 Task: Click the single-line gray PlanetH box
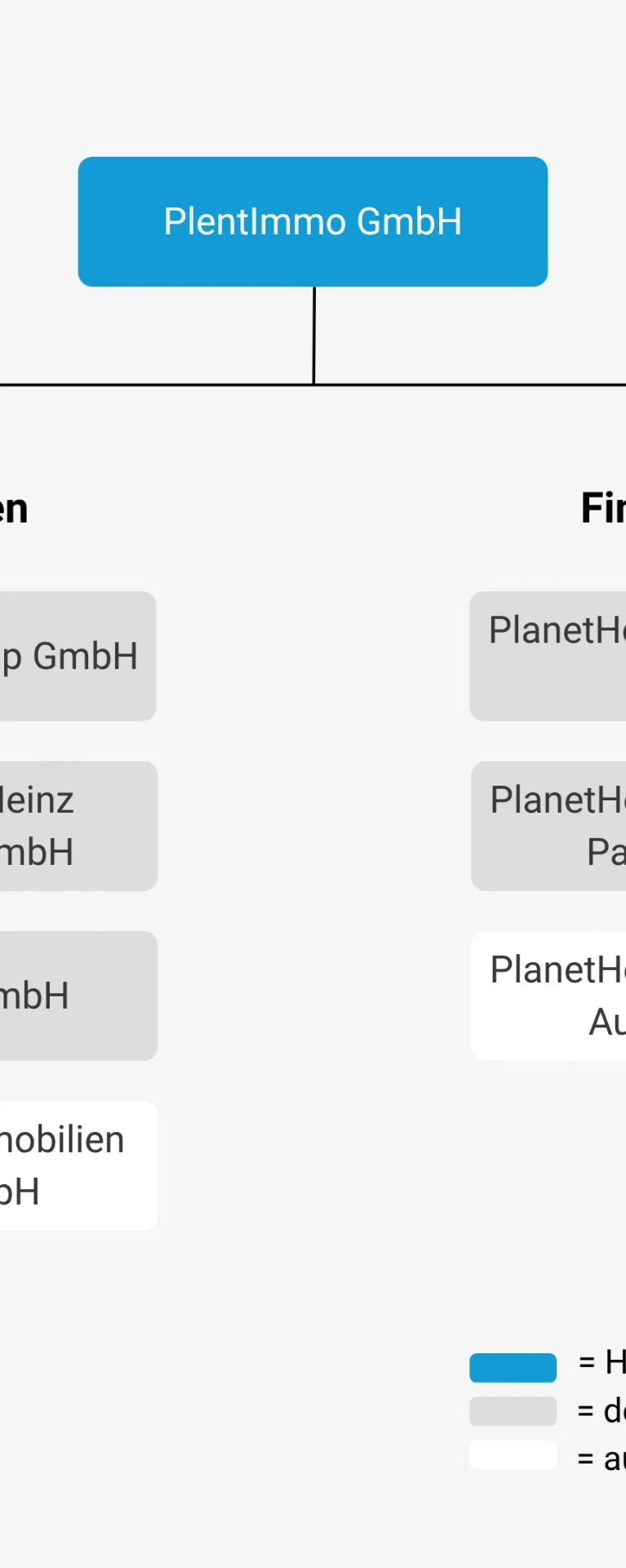pyautogui.click(x=548, y=656)
